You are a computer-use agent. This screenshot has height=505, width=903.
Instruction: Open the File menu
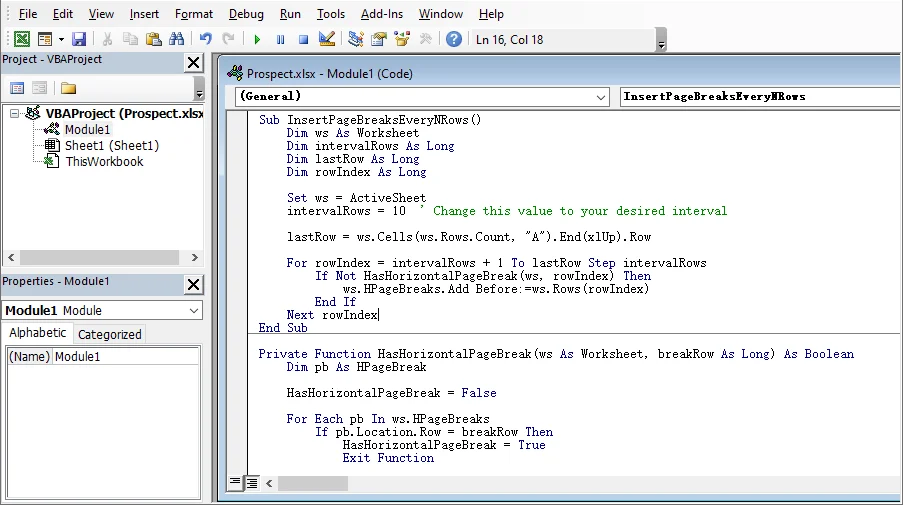click(28, 14)
